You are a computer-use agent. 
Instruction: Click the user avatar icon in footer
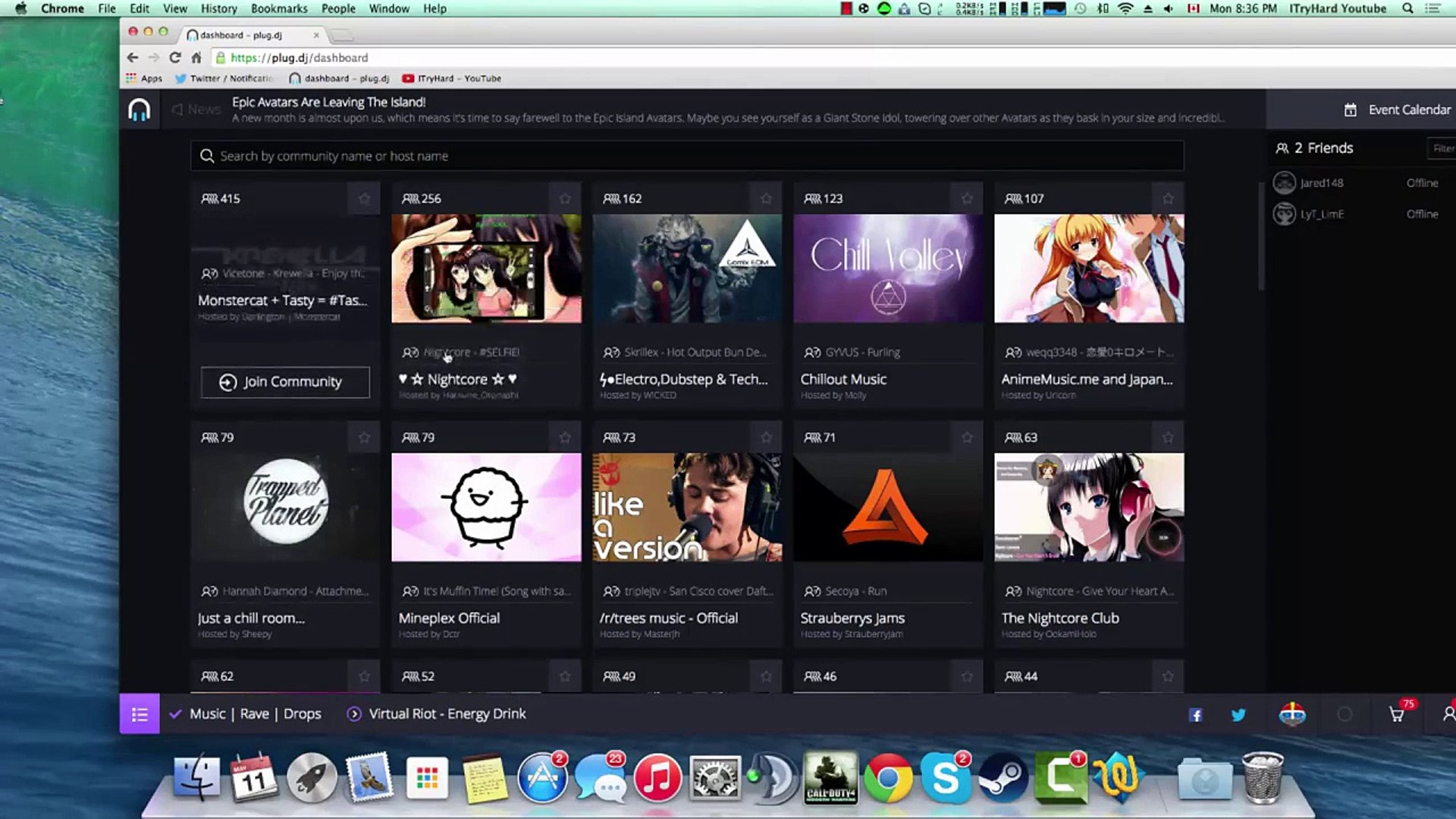point(1292,714)
